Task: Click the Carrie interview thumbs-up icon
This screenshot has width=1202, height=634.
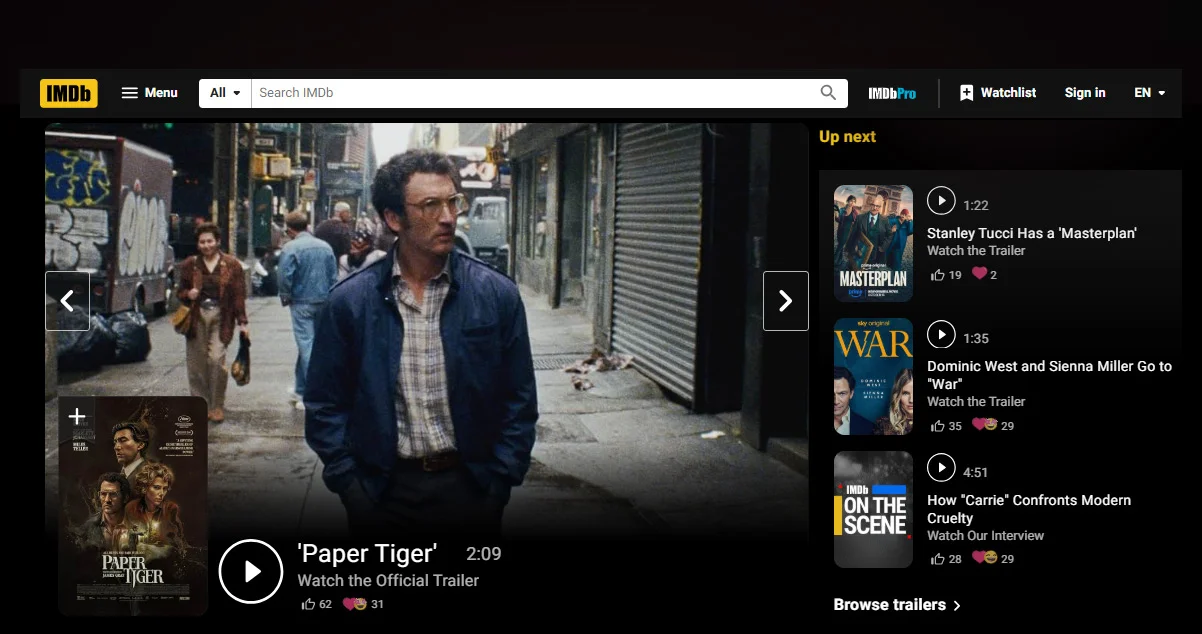Action: pos(937,559)
